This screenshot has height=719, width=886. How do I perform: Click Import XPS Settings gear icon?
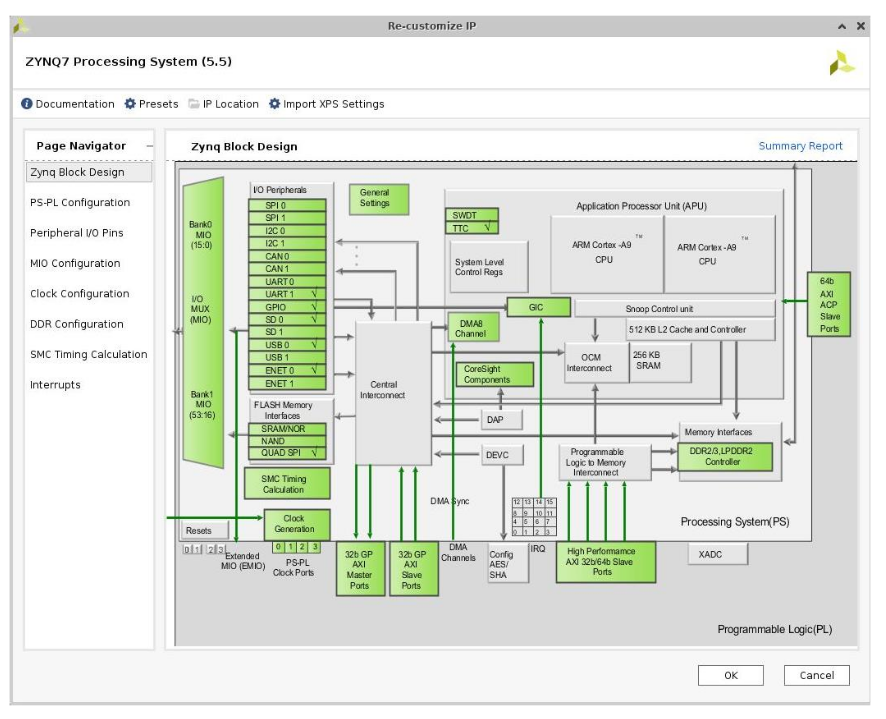click(275, 104)
